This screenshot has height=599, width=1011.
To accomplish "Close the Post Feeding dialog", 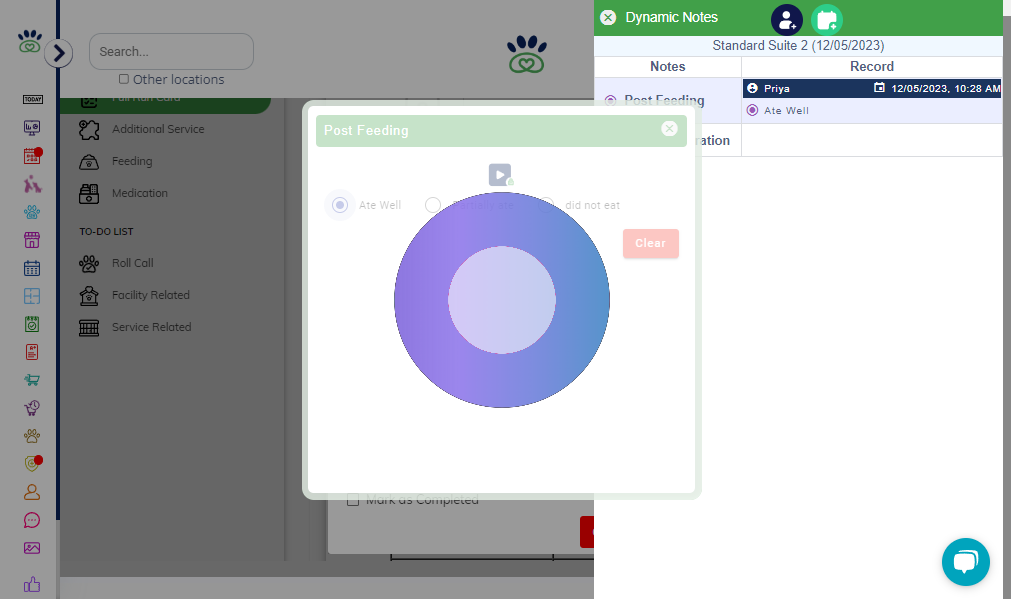I will coord(669,128).
